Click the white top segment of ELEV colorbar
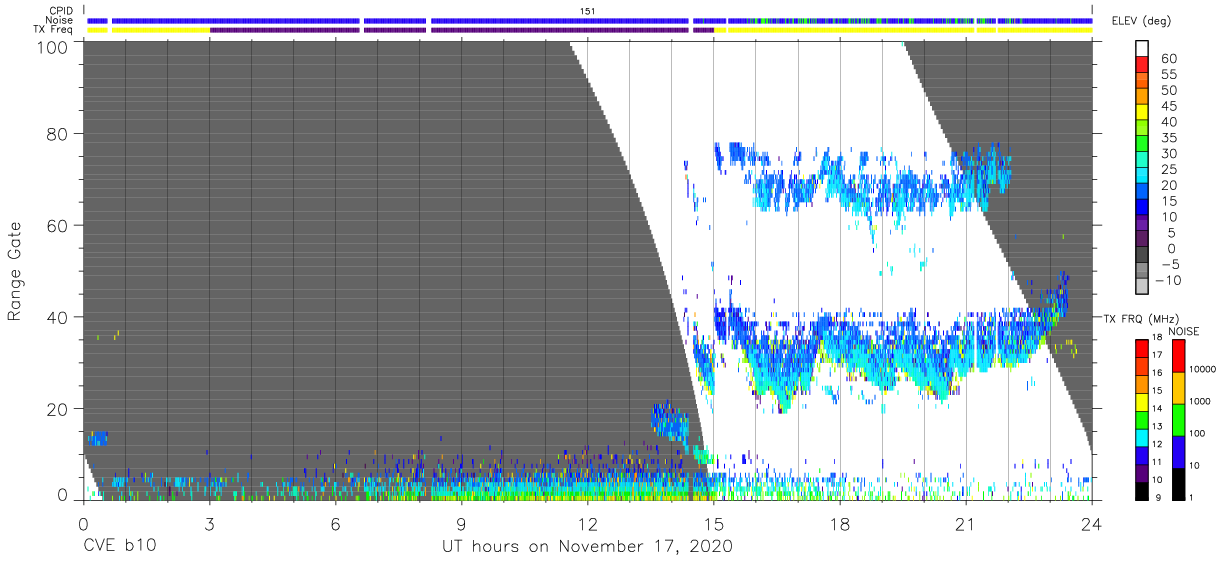Viewport: 1228px width, 567px height. point(1142,50)
